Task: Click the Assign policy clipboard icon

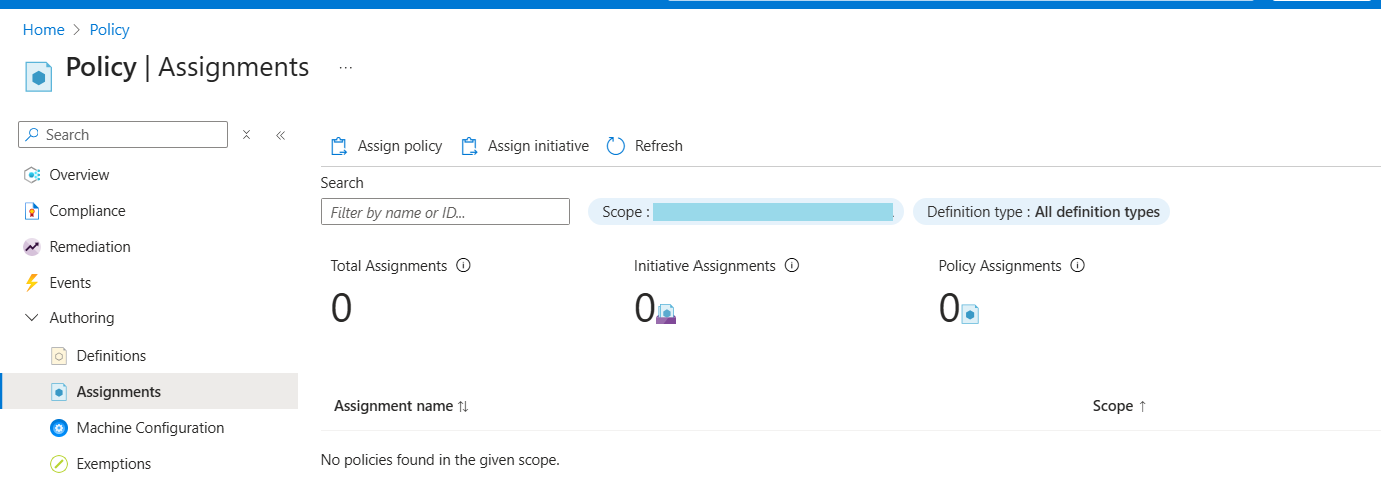Action: 339,146
